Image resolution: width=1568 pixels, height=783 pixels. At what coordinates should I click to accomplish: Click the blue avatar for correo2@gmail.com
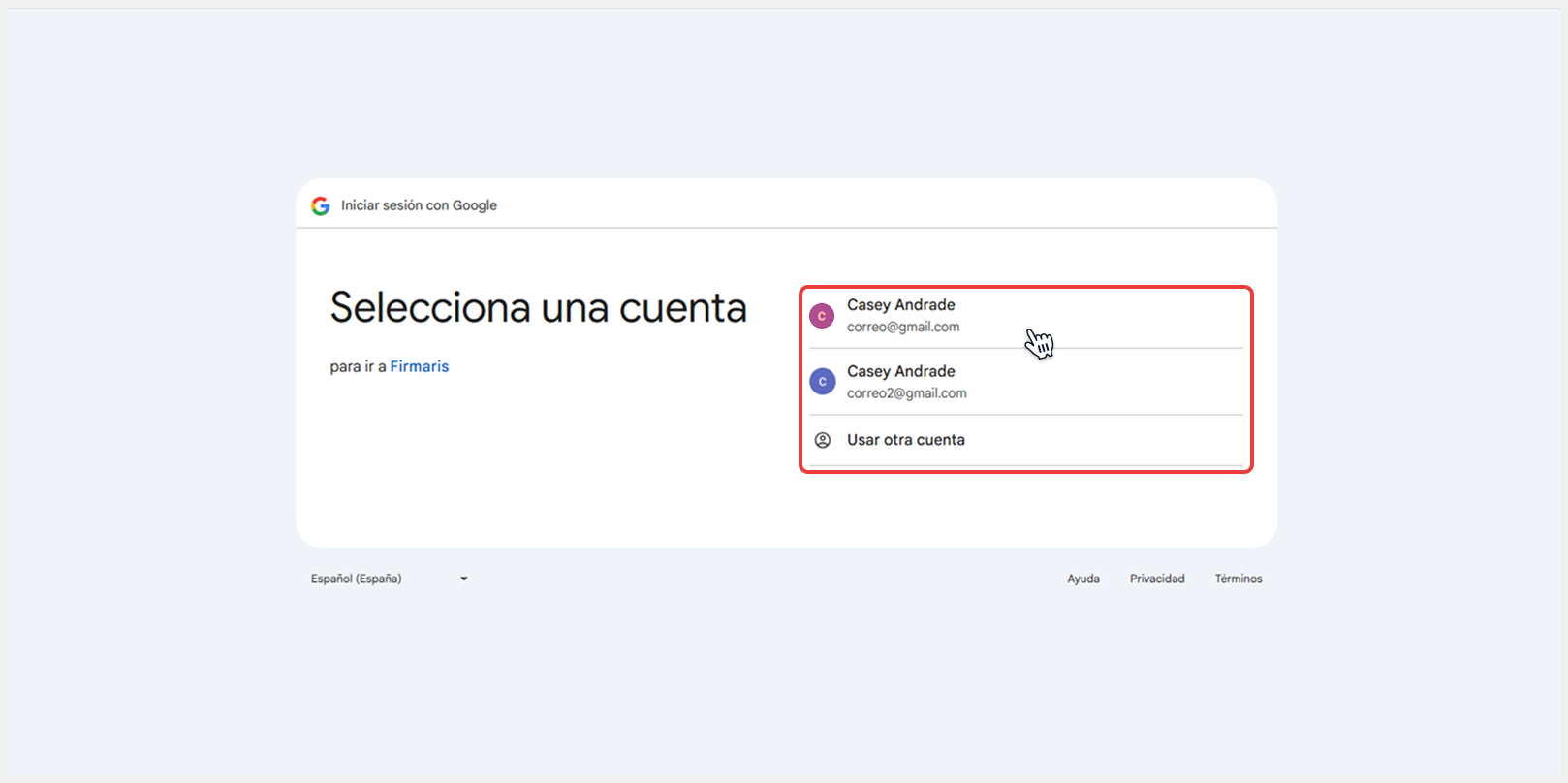pyautogui.click(x=822, y=382)
